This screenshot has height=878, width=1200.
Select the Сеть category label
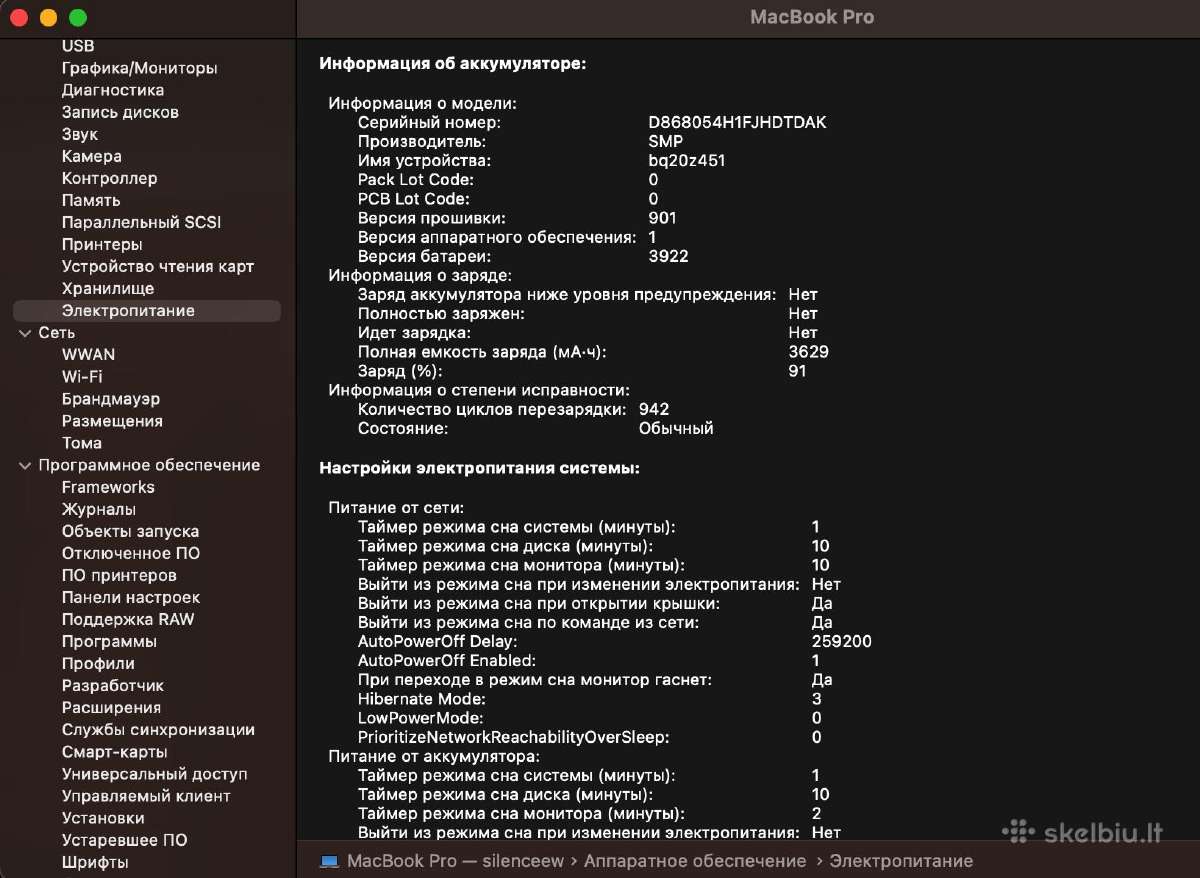[57, 333]
